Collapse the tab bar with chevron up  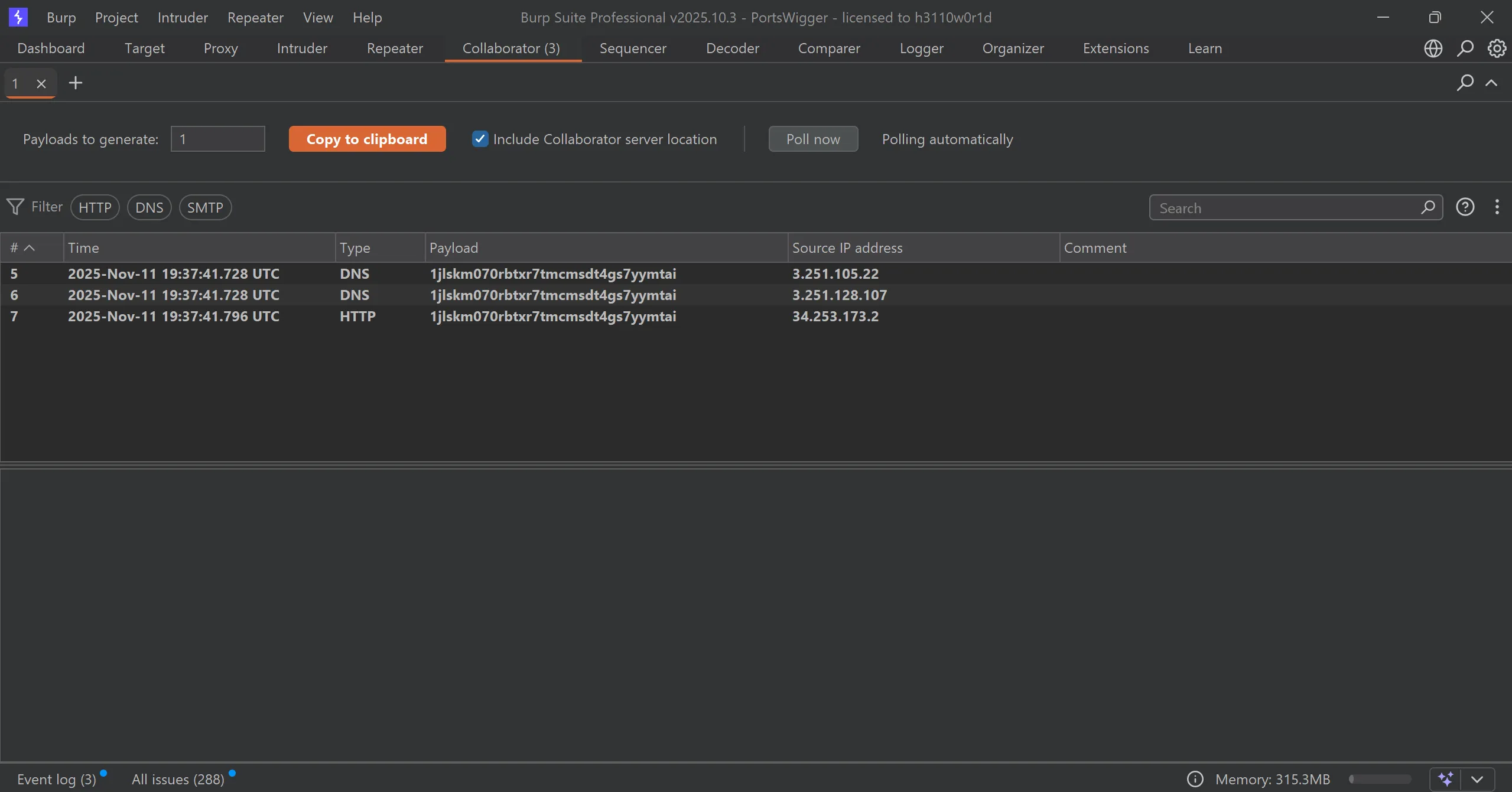pos(1491,83)
